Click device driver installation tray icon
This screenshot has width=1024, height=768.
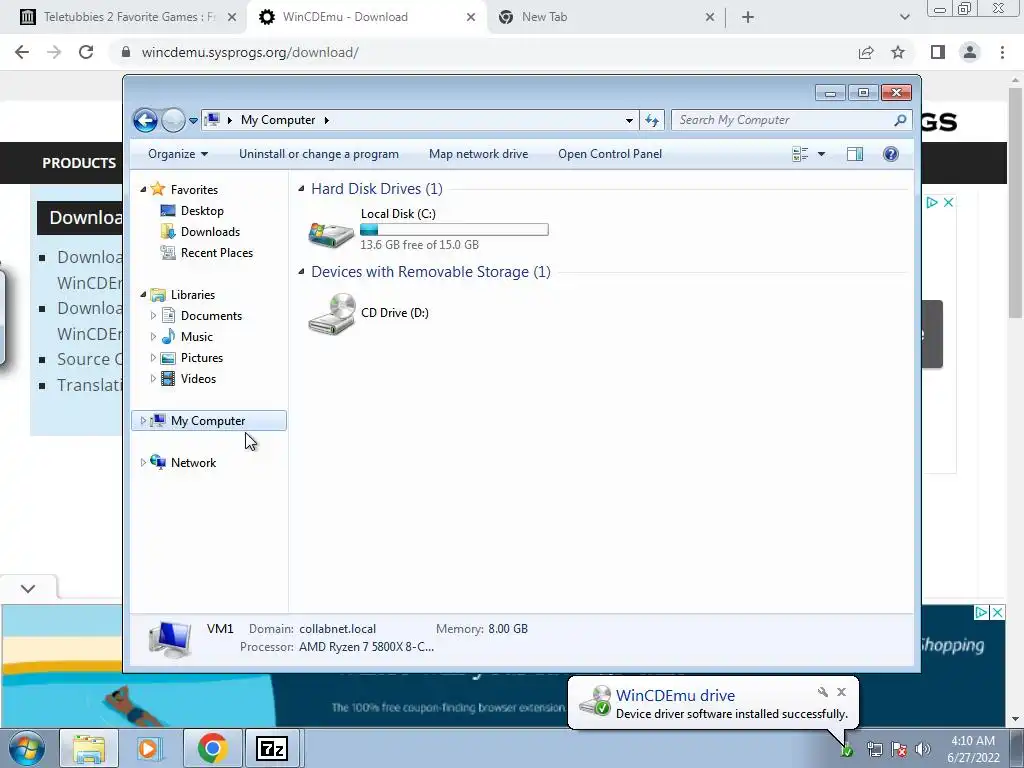846,750
